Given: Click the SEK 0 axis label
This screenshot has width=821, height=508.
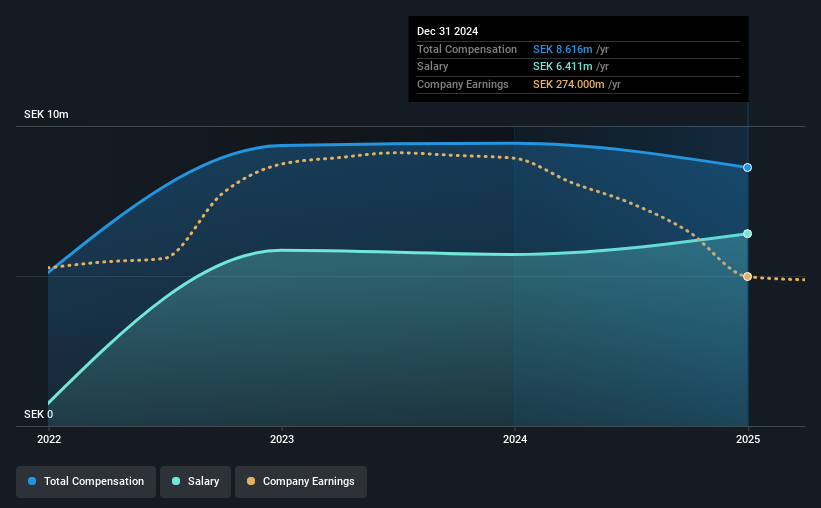Looking at the screenshot, I should [x=38, y=414].
